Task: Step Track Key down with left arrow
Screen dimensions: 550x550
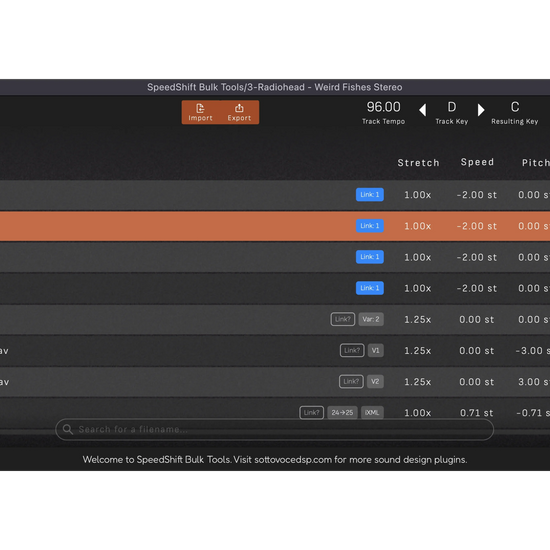Action: click(x=423, y=110)
